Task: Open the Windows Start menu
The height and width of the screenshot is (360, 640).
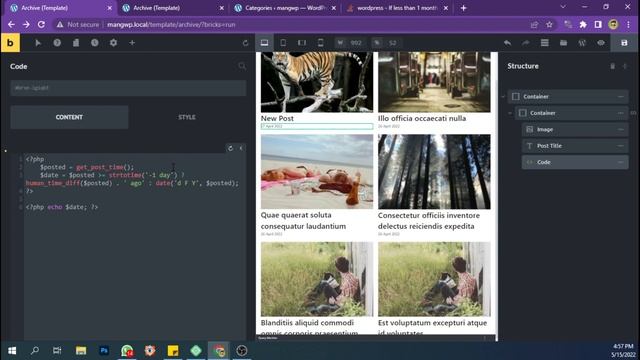Action: coord(12,351)
